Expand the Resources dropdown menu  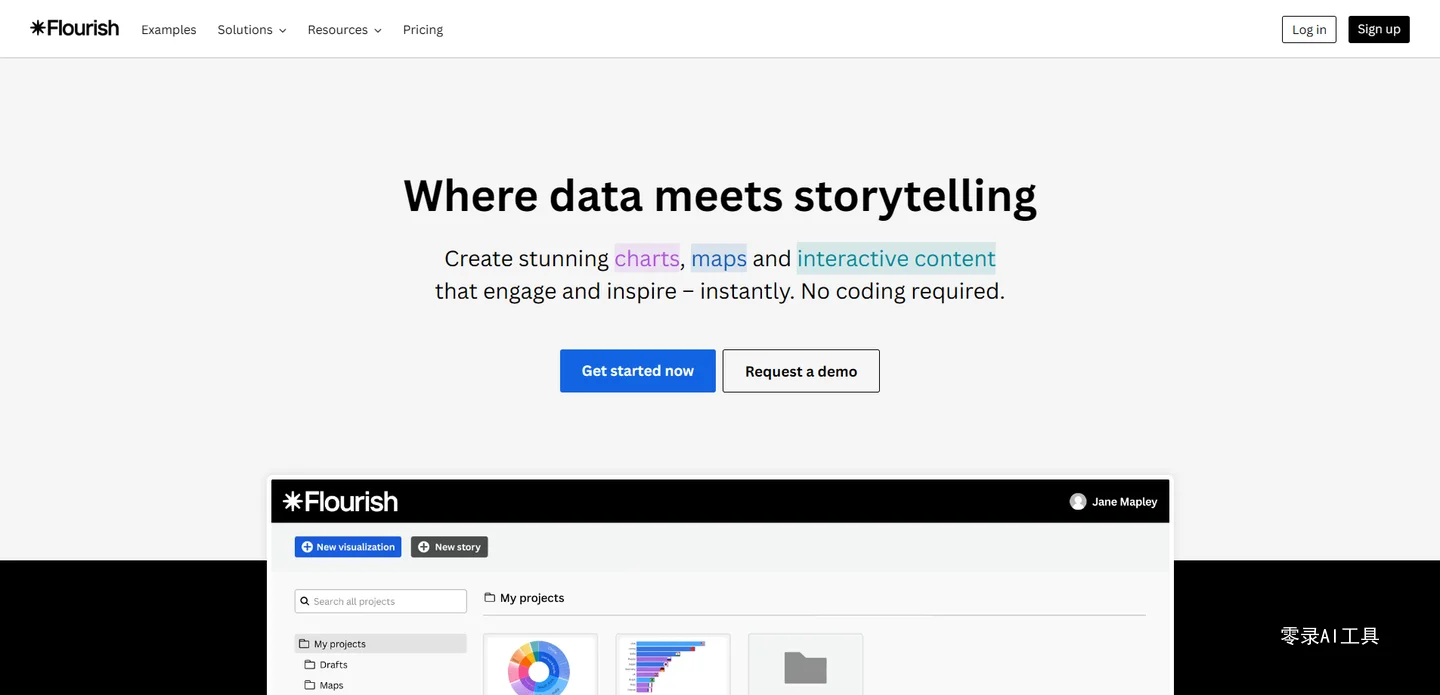344,30
